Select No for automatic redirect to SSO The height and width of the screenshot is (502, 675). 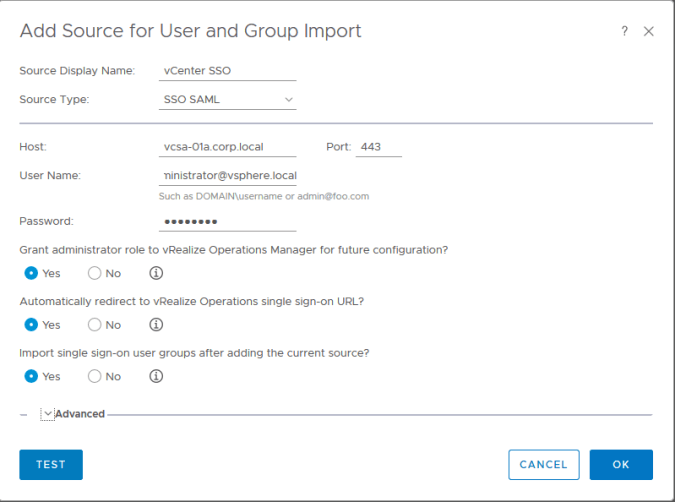coord(95,325)
